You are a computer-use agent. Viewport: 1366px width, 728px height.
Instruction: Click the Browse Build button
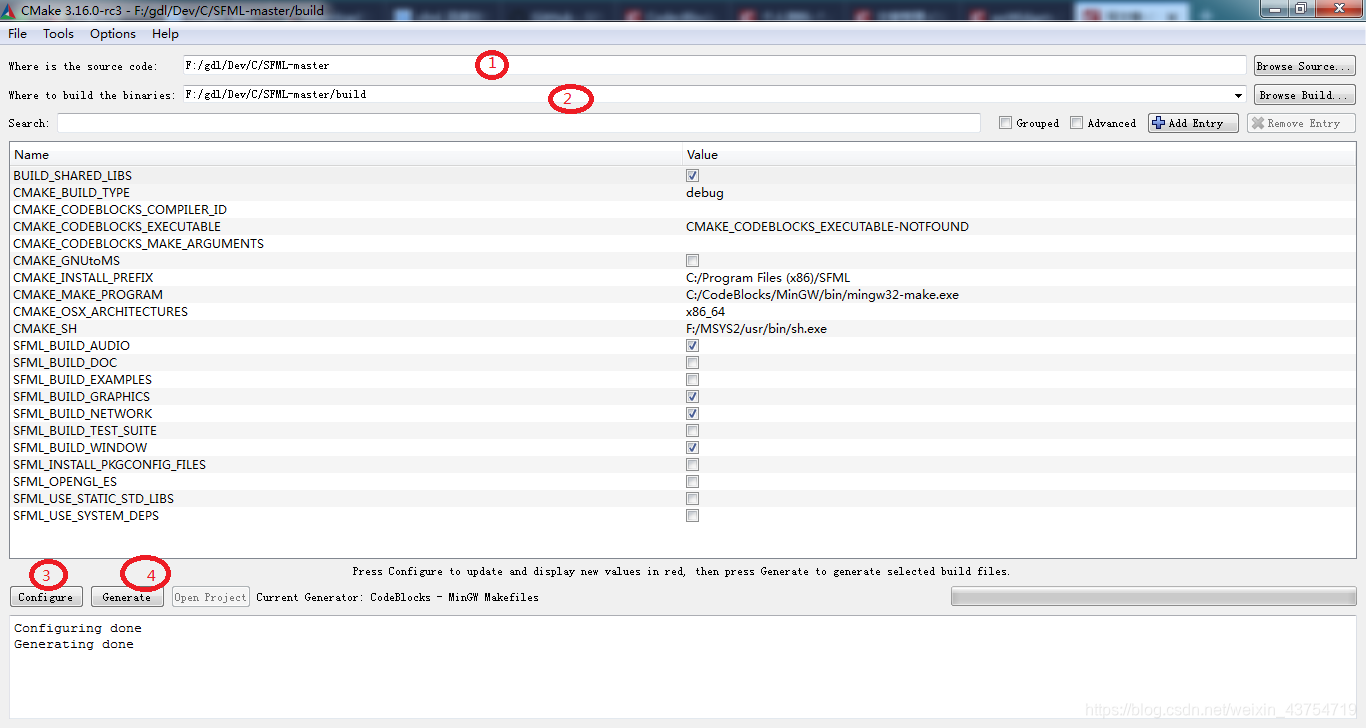(1305, 95)
